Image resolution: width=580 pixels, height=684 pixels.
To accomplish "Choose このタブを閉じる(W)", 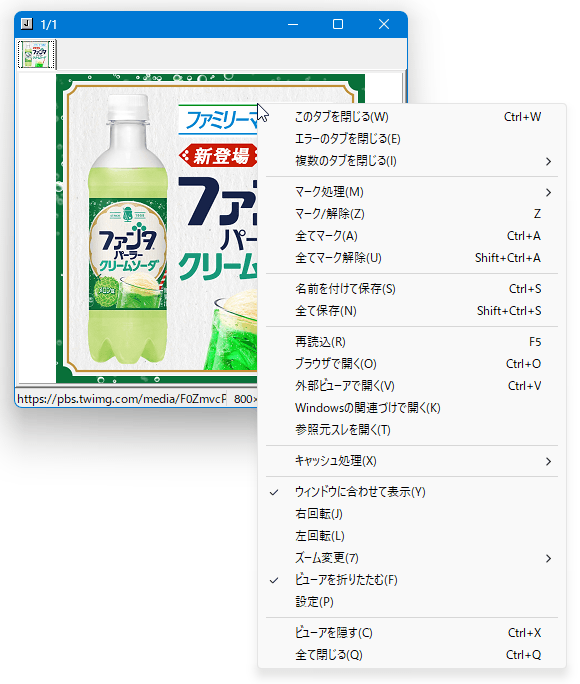I will (412, 117).
